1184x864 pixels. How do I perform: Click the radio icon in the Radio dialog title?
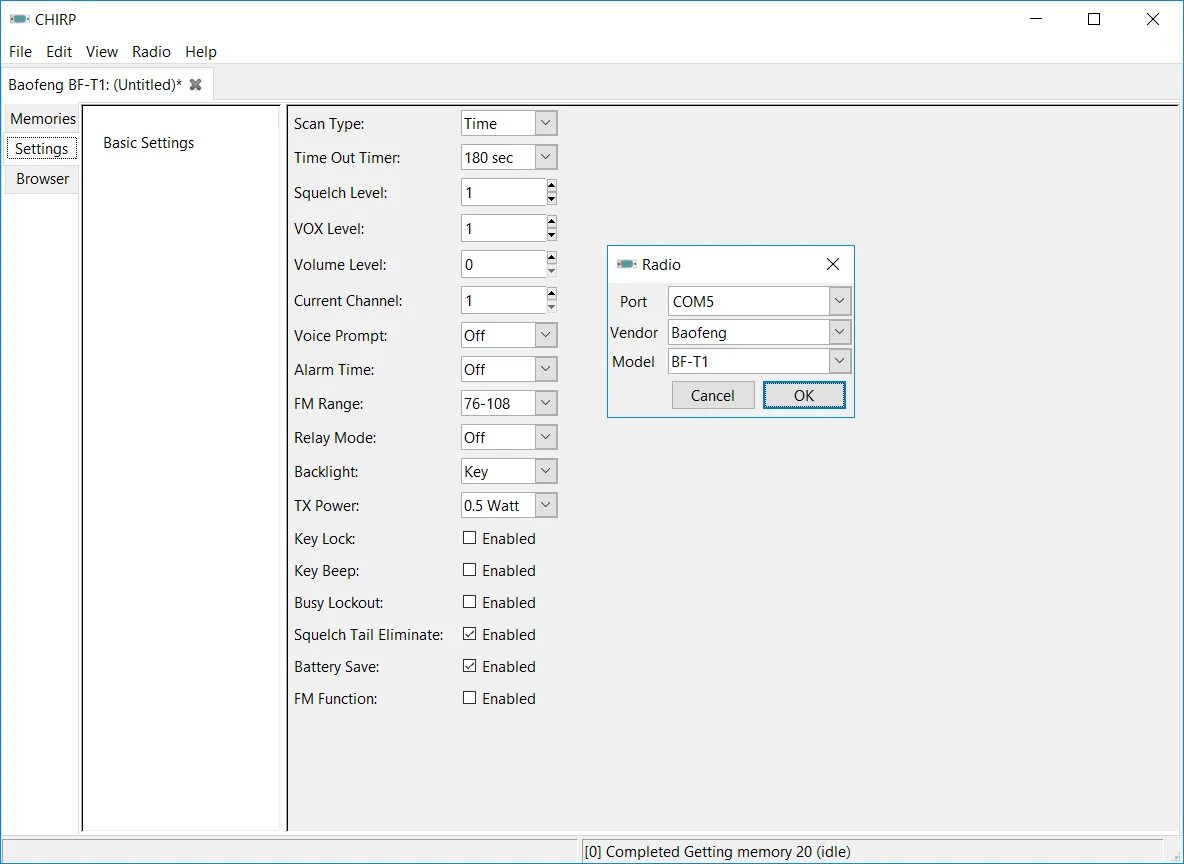(x=627, y=264)
